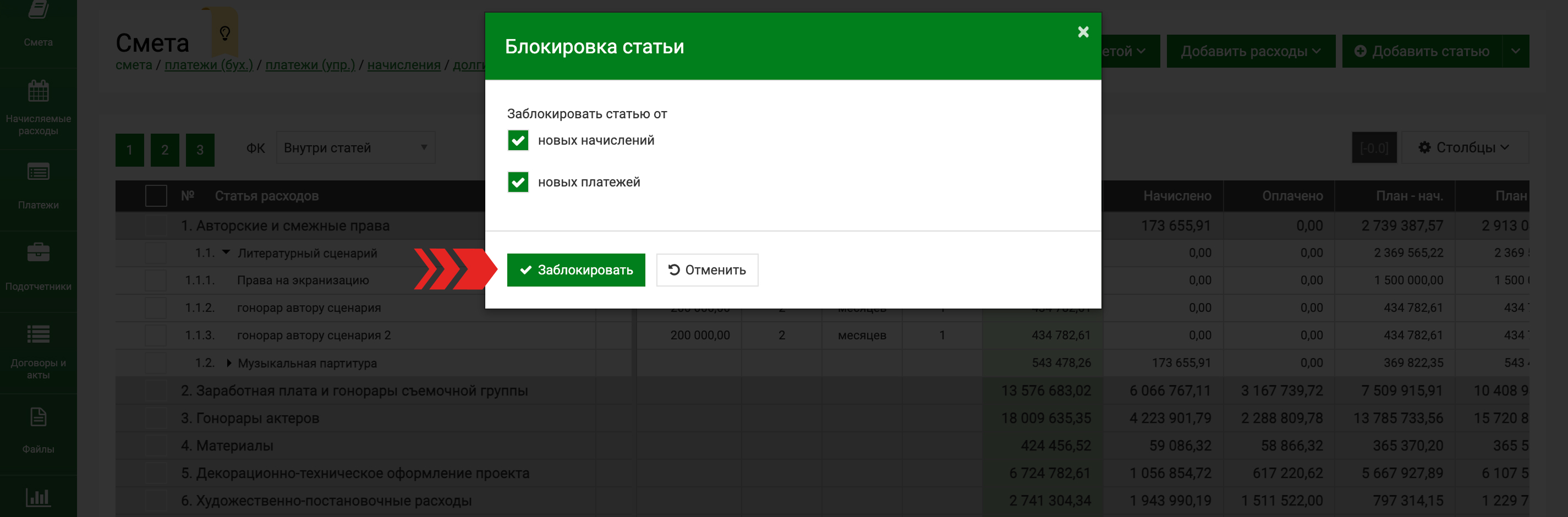Viewport: 1568px width, 517px height.
Task: Check row 1. Авторские и смежные права
Action: pyautogui.click(x=156, y=226)
